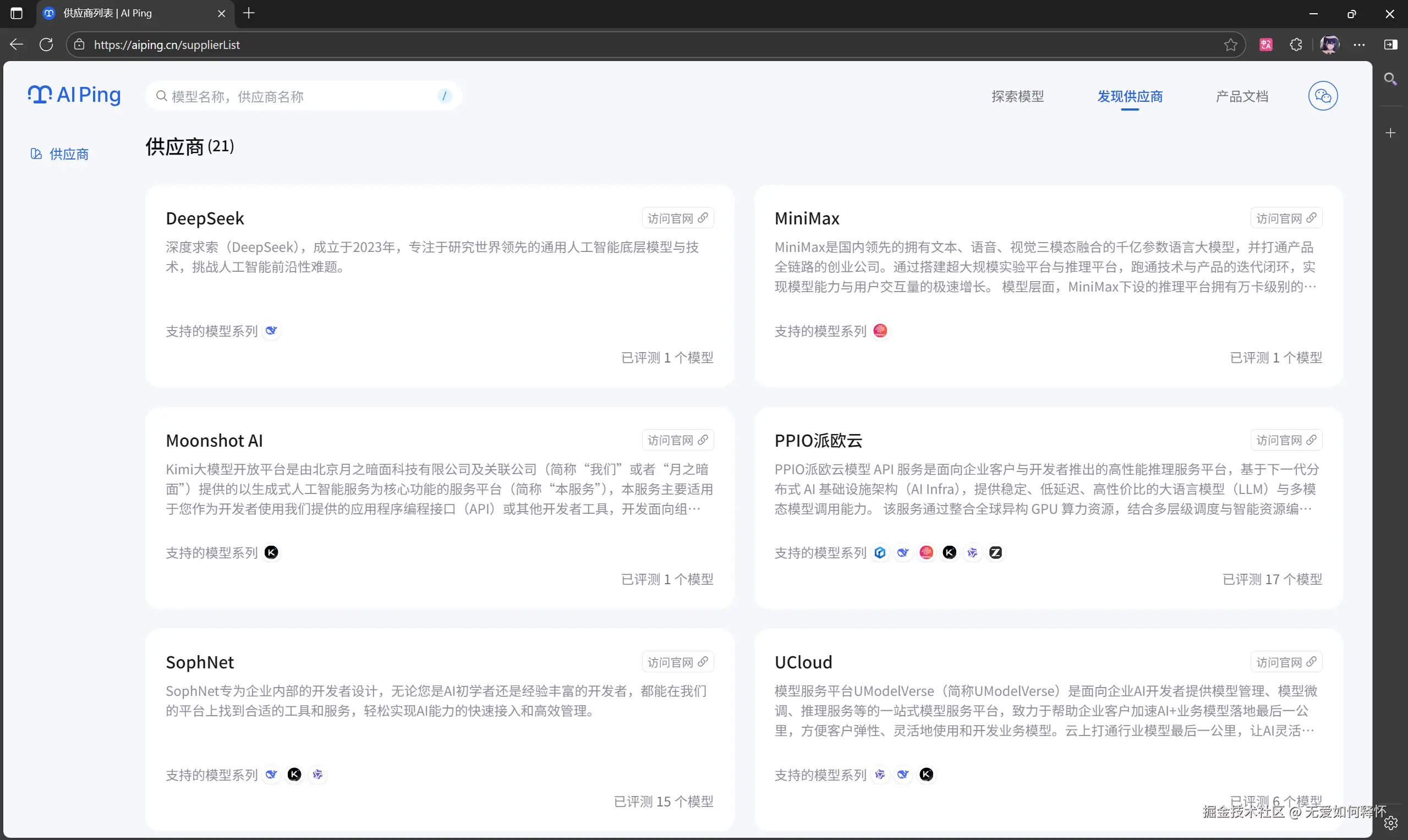Click the link icon next to MiniMax 访问官网
Image resolution: width=1408 pixels, height=840 pixels.
tap(1313, 217)
